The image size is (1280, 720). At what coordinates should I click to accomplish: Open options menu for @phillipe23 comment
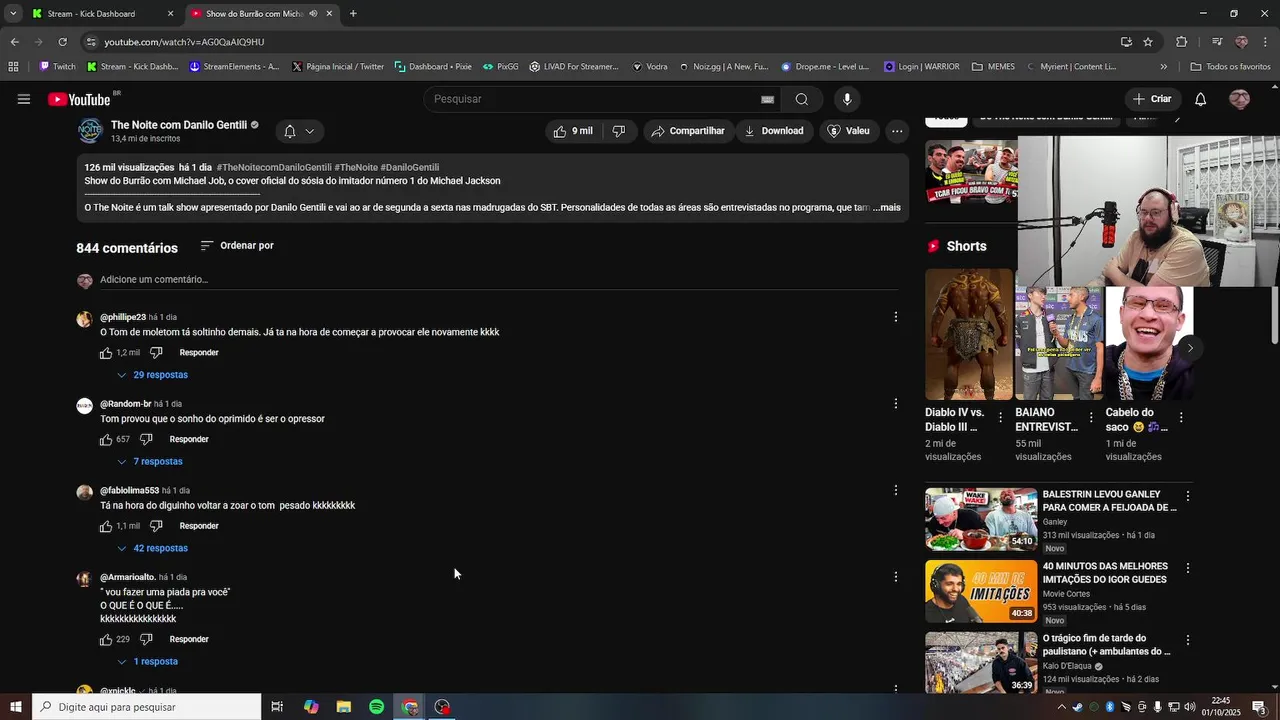895,317
